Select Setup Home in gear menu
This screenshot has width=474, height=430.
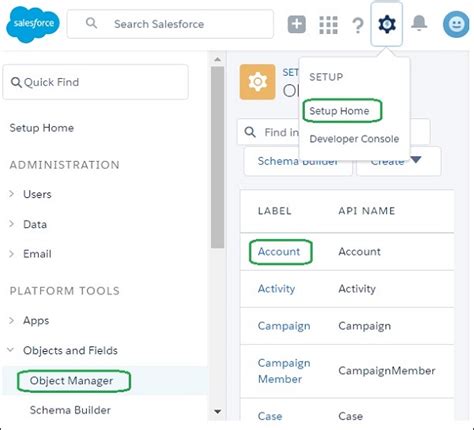point(339,111)
